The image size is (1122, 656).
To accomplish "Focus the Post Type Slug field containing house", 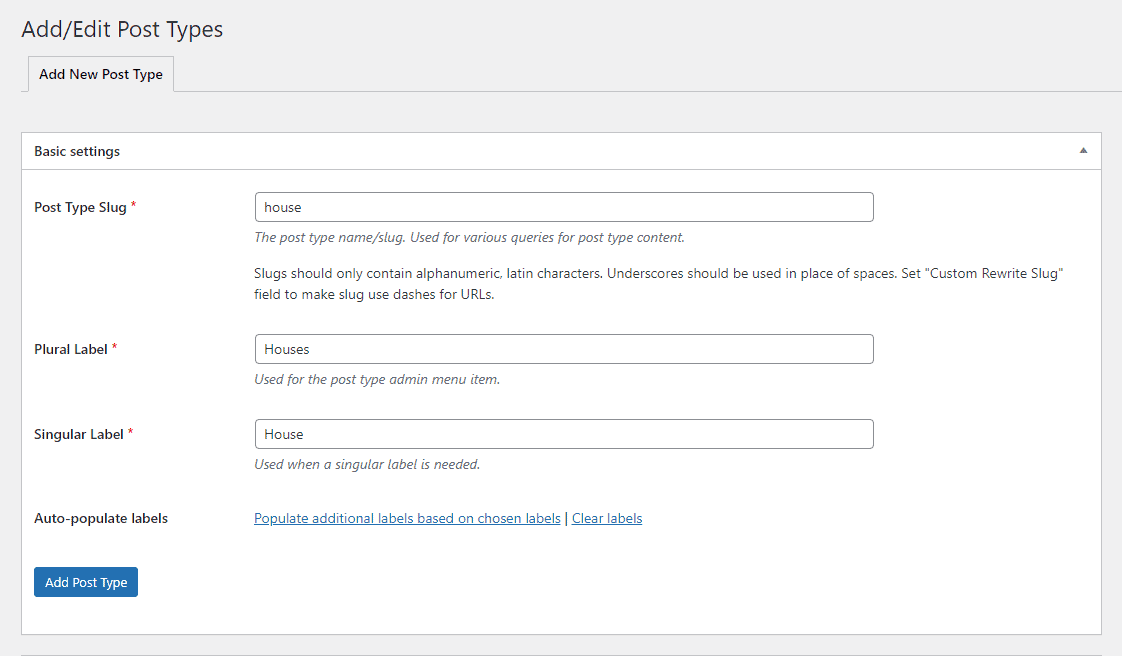I will [x=564, y=207].
